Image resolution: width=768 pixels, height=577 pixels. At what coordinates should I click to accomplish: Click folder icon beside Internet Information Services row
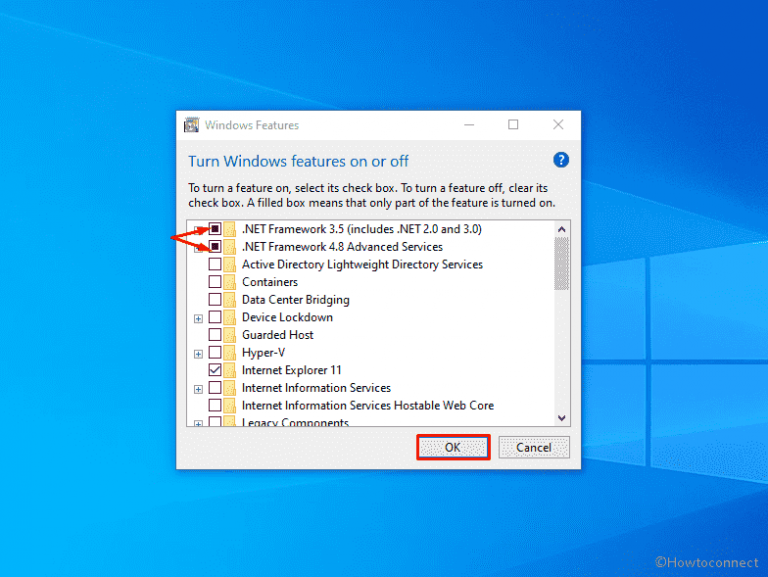tap(230, 387)
